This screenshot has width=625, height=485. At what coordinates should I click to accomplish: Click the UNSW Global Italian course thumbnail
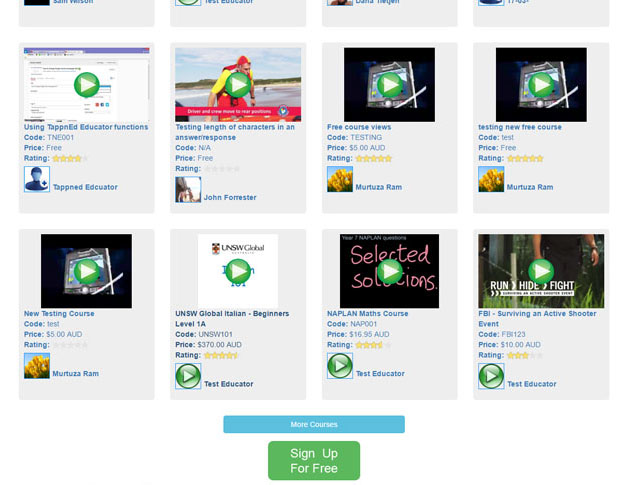coord(237,271)
